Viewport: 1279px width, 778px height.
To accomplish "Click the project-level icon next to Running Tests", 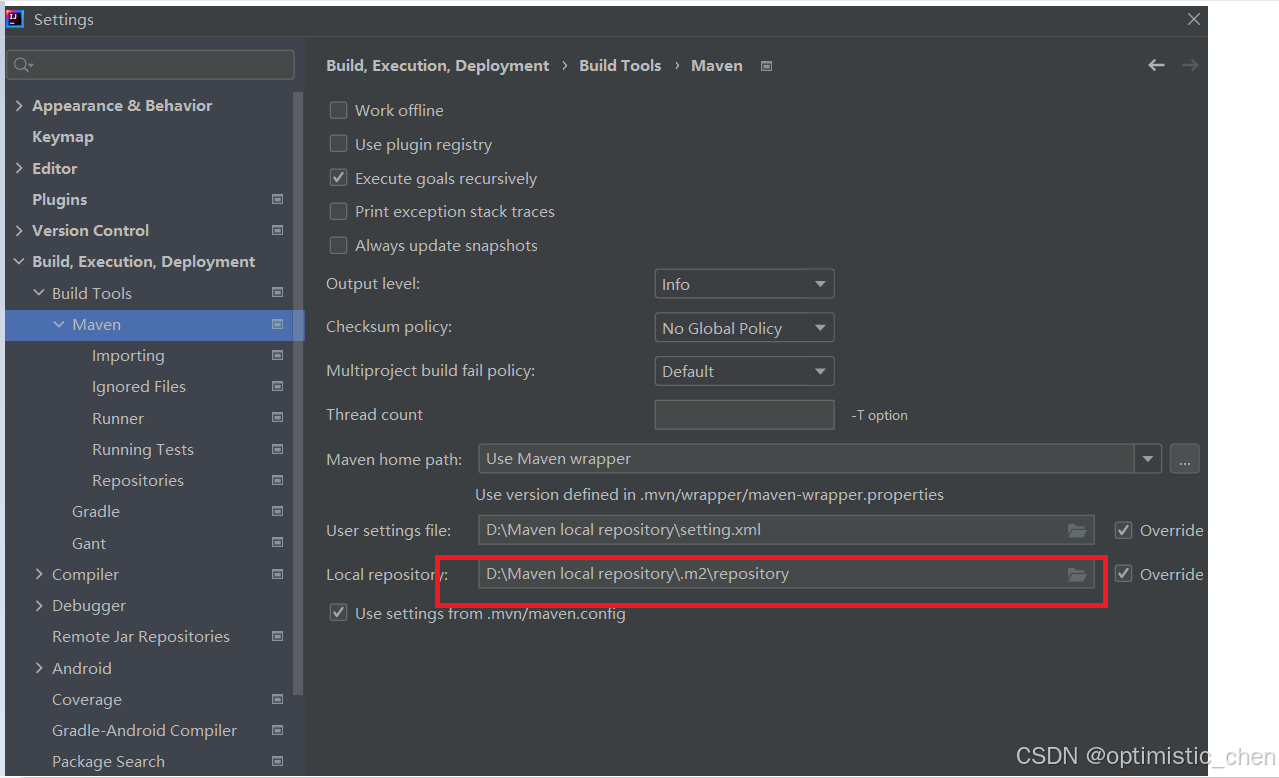I will (x=278, y=449).
